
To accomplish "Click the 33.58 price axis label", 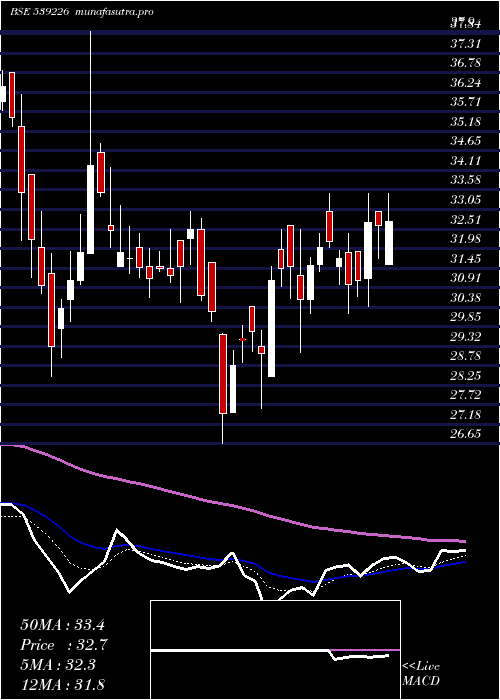I will click(466, 180).
